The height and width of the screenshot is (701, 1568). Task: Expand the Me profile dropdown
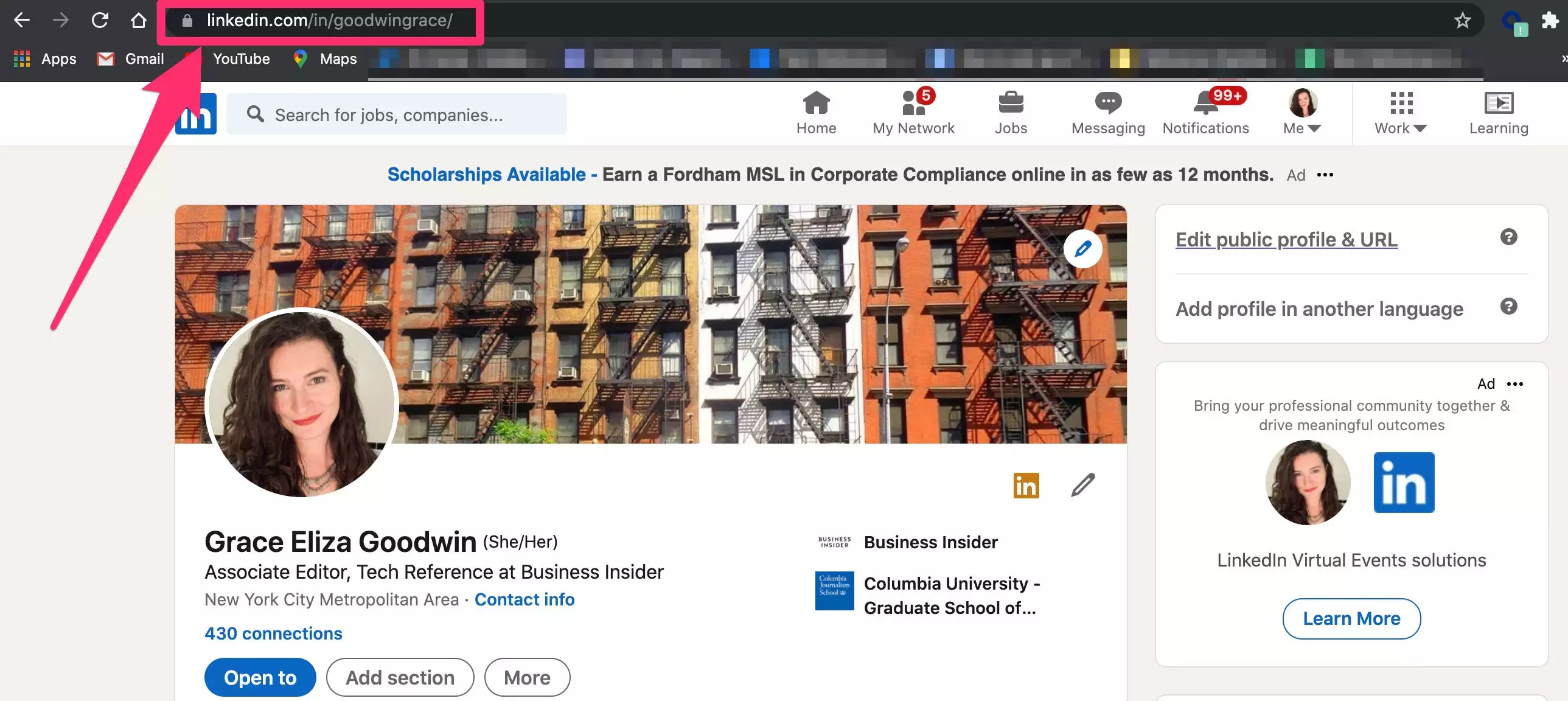point(1302,113)
